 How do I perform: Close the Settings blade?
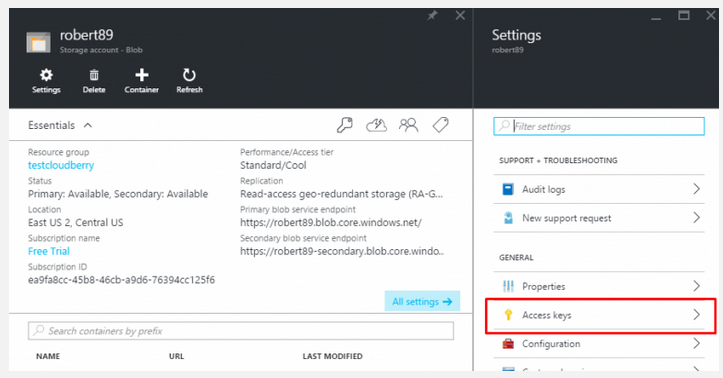[x=711, y=15]
